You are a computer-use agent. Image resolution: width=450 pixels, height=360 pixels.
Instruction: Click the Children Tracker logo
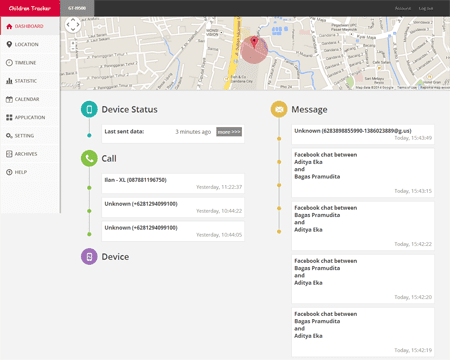[30, 8]
